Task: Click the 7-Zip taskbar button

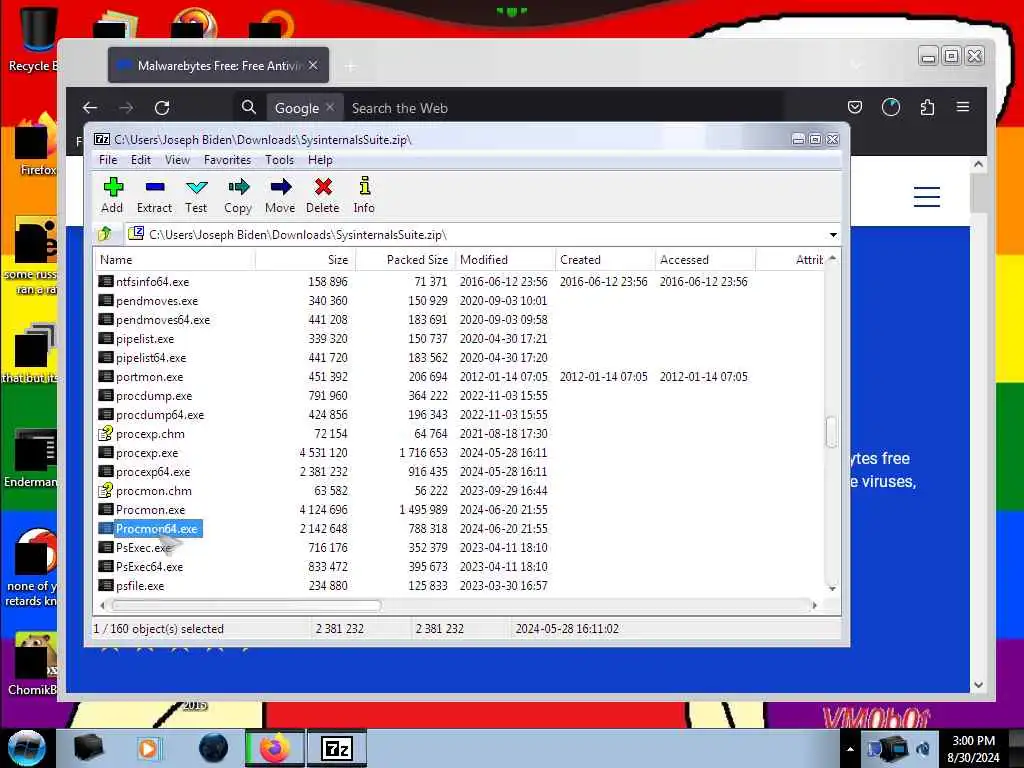Action: (x=336, y=748)
